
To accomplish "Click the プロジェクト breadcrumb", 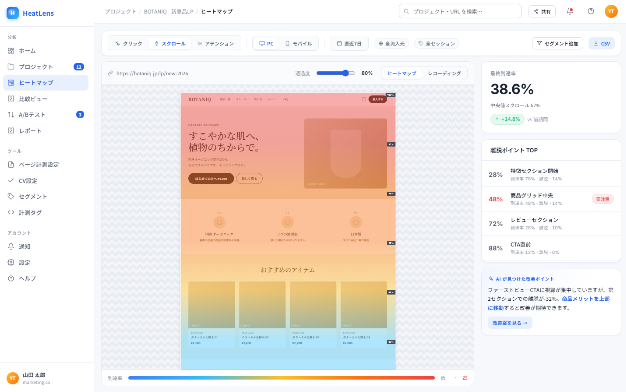I will (120, 12).
